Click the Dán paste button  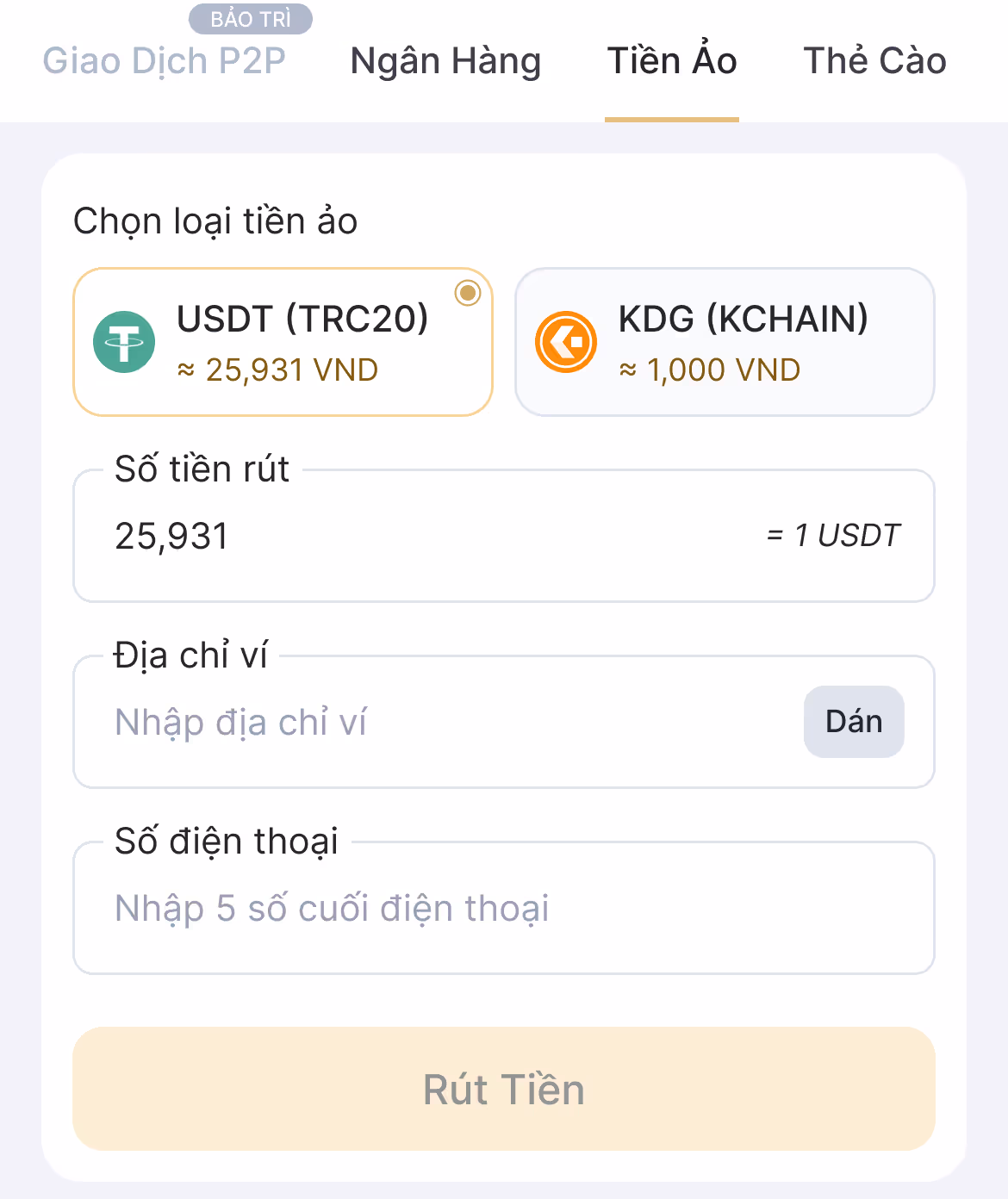[854, 722]
